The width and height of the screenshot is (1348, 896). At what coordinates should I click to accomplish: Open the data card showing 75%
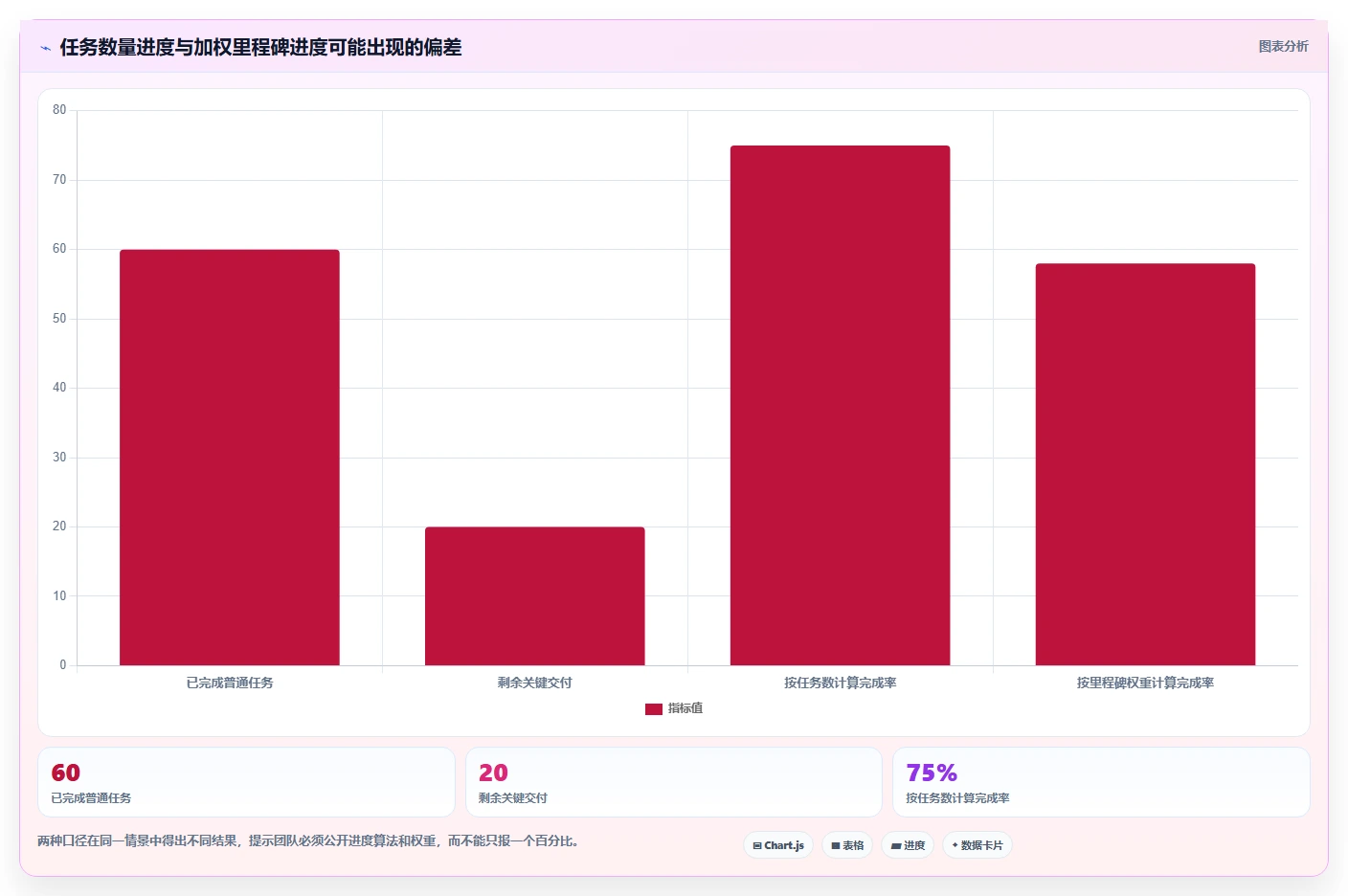1101,782
